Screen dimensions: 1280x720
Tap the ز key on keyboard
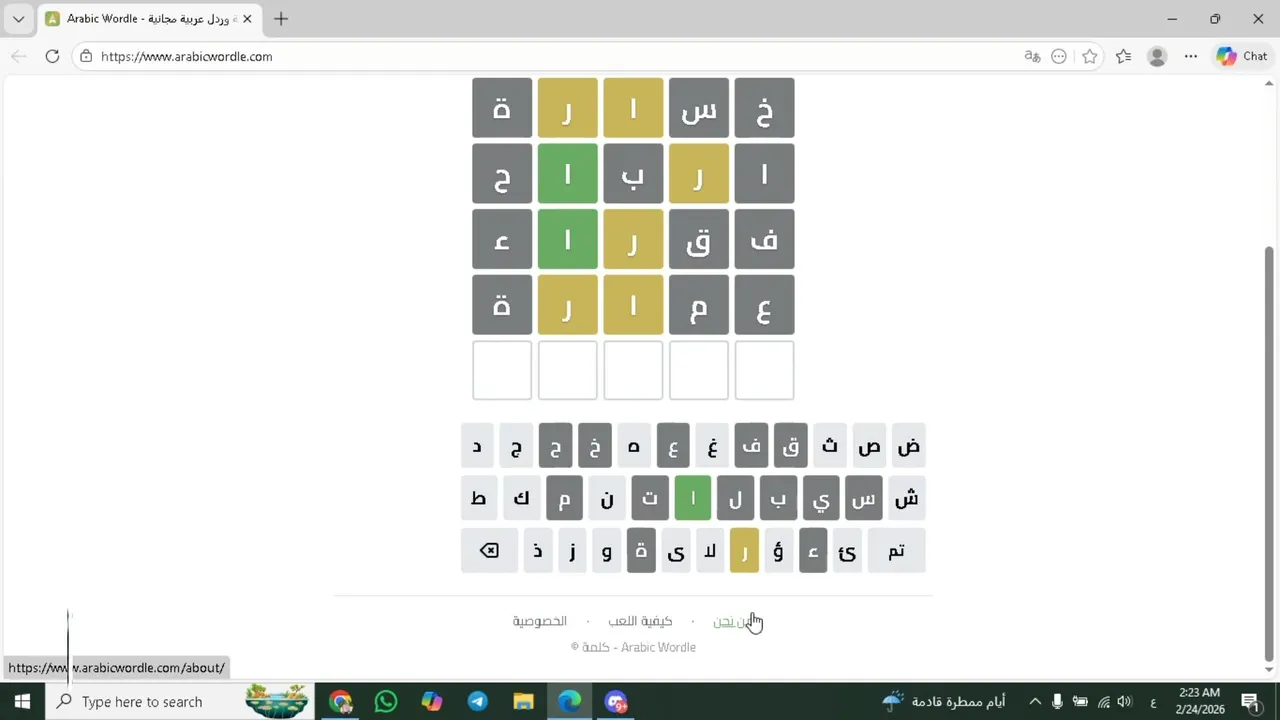(x=572, y=551)
